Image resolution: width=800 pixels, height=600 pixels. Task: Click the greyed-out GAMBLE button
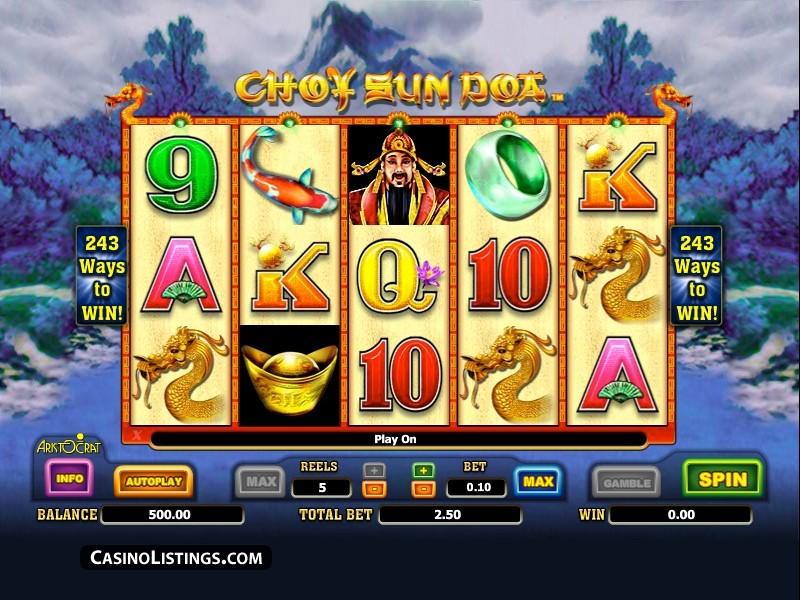click(x=627, y=482)
